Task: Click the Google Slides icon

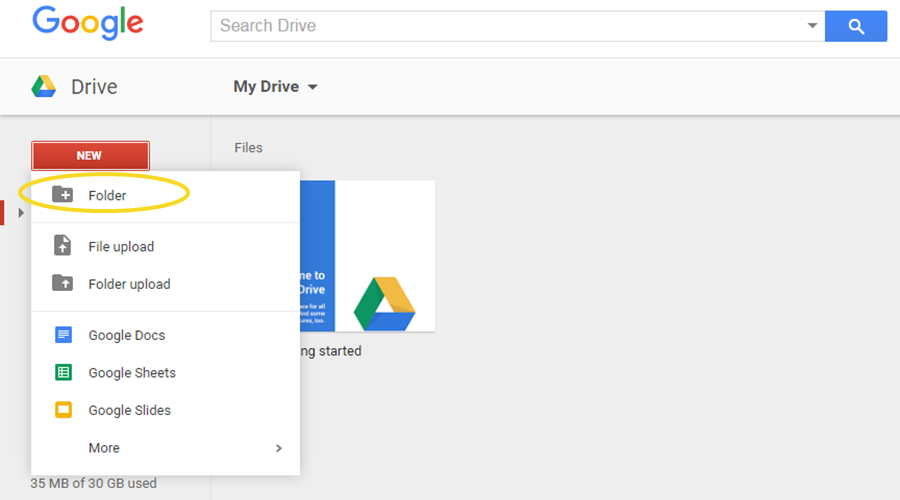Action: click(63, 410)
